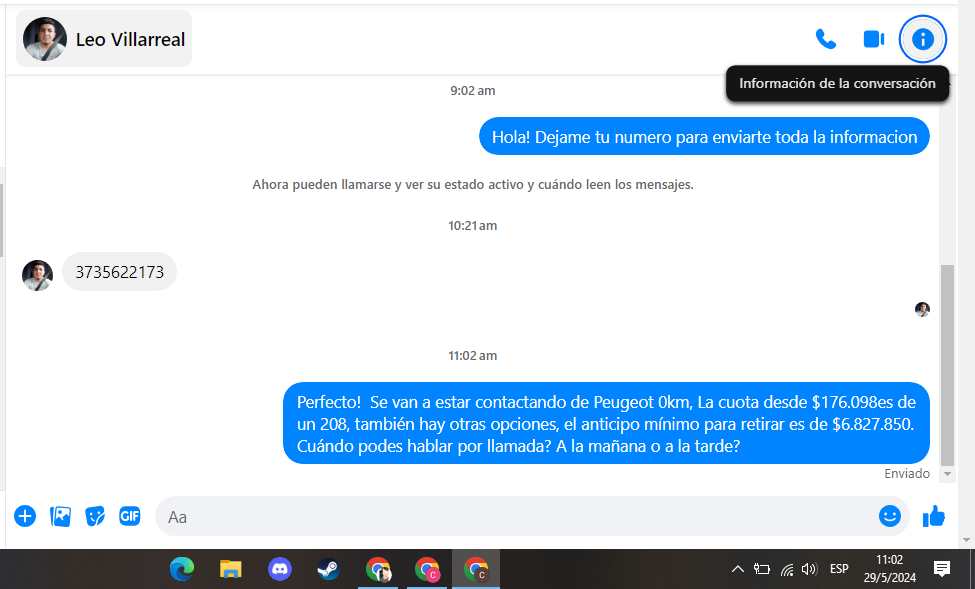
Task: Click the 11:02 am chat timestamp
Action: (x=473, y=356)
